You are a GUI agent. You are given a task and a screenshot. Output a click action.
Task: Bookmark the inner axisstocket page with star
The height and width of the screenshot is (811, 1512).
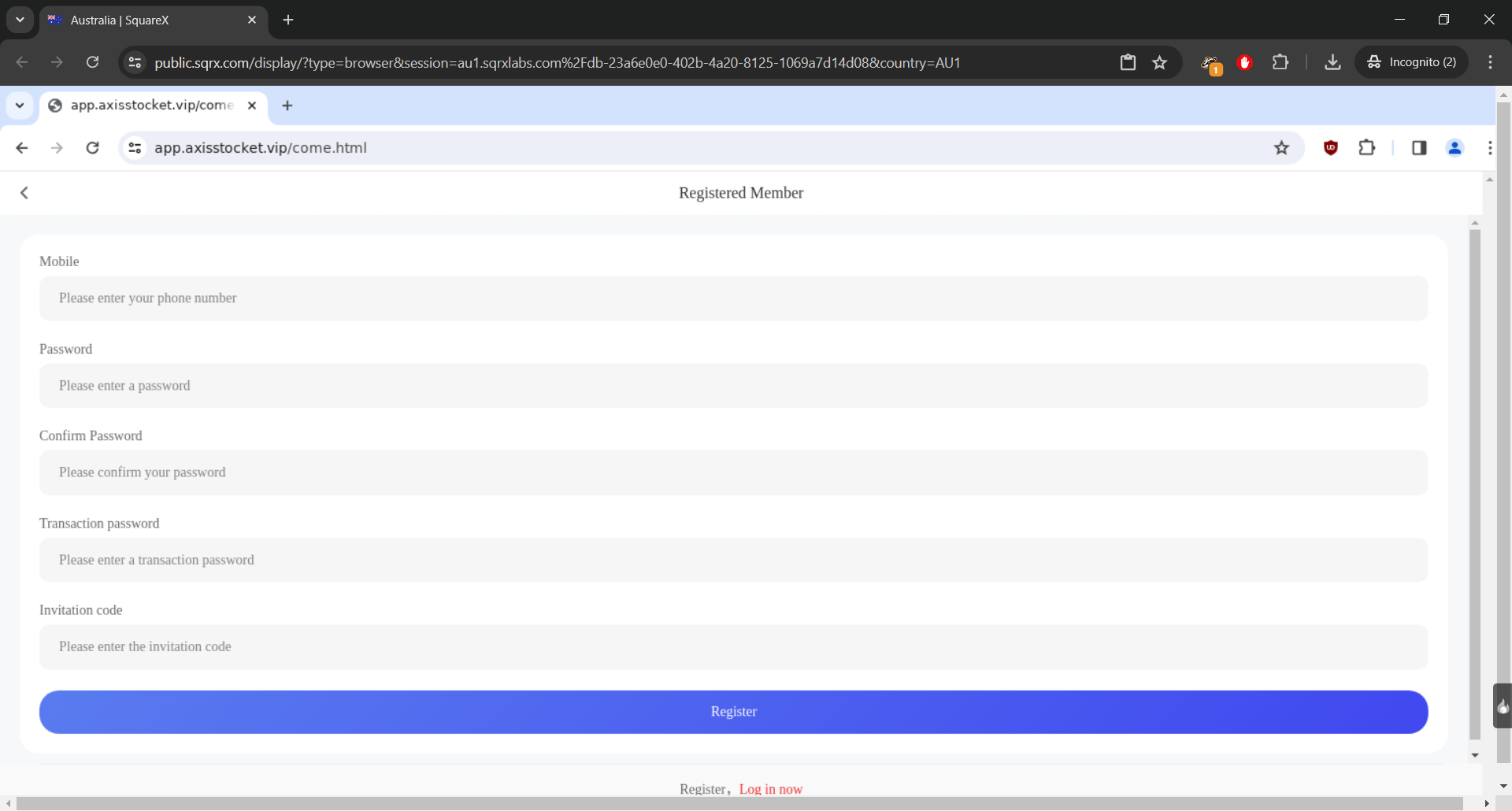[1281, 148]
